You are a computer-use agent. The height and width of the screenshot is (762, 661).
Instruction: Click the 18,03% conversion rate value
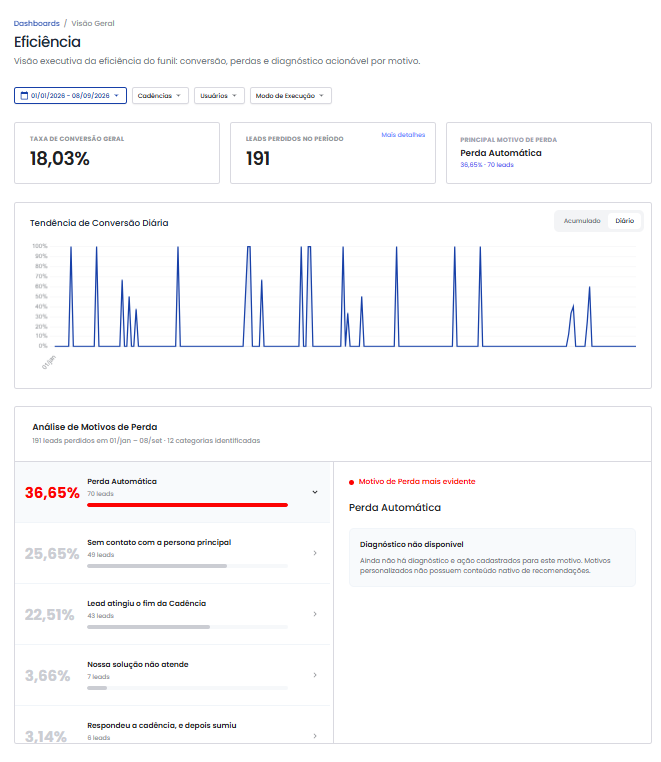click(60, 158)
